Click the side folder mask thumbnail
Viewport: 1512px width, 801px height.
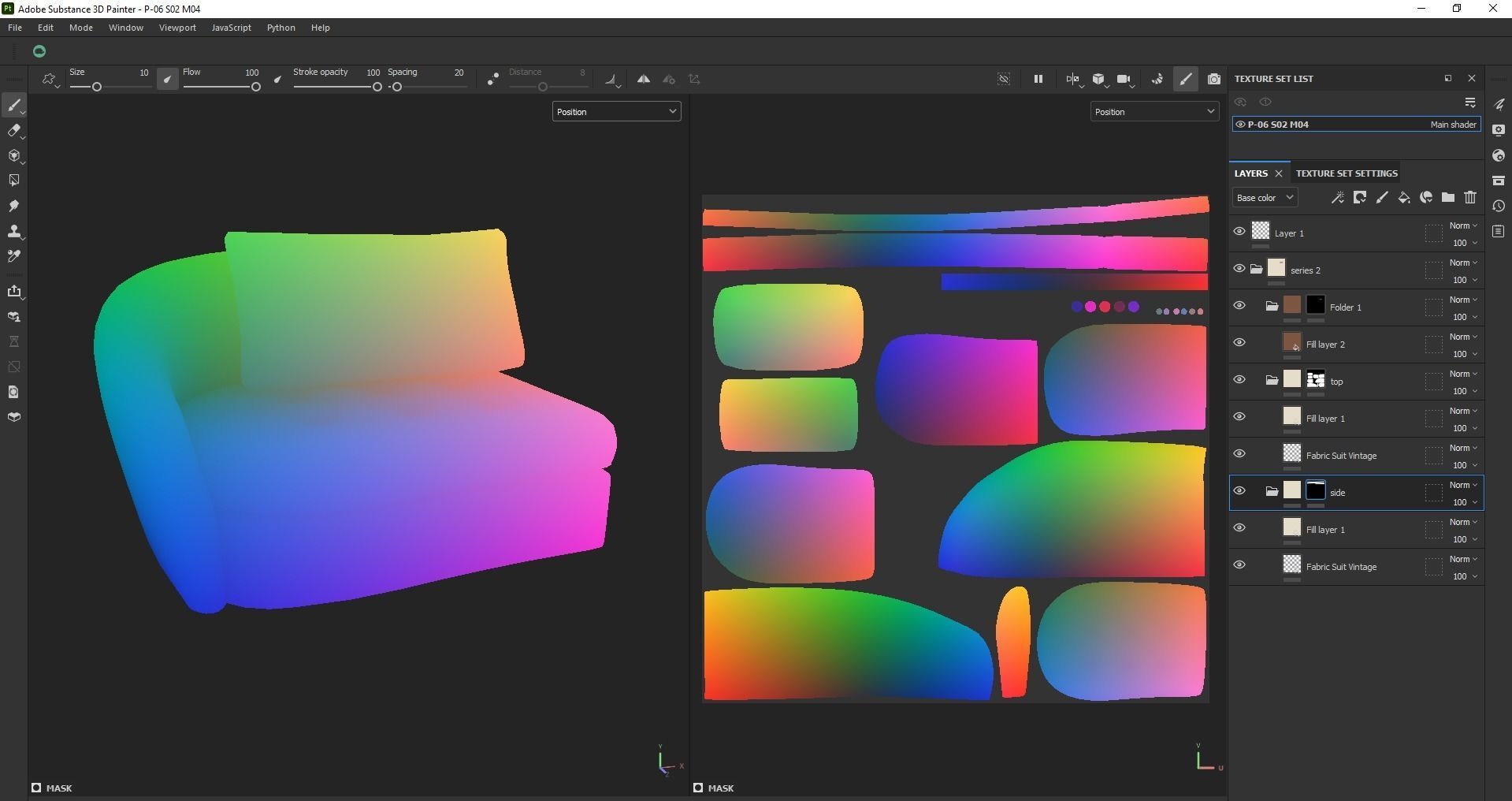pos(1316,490)
